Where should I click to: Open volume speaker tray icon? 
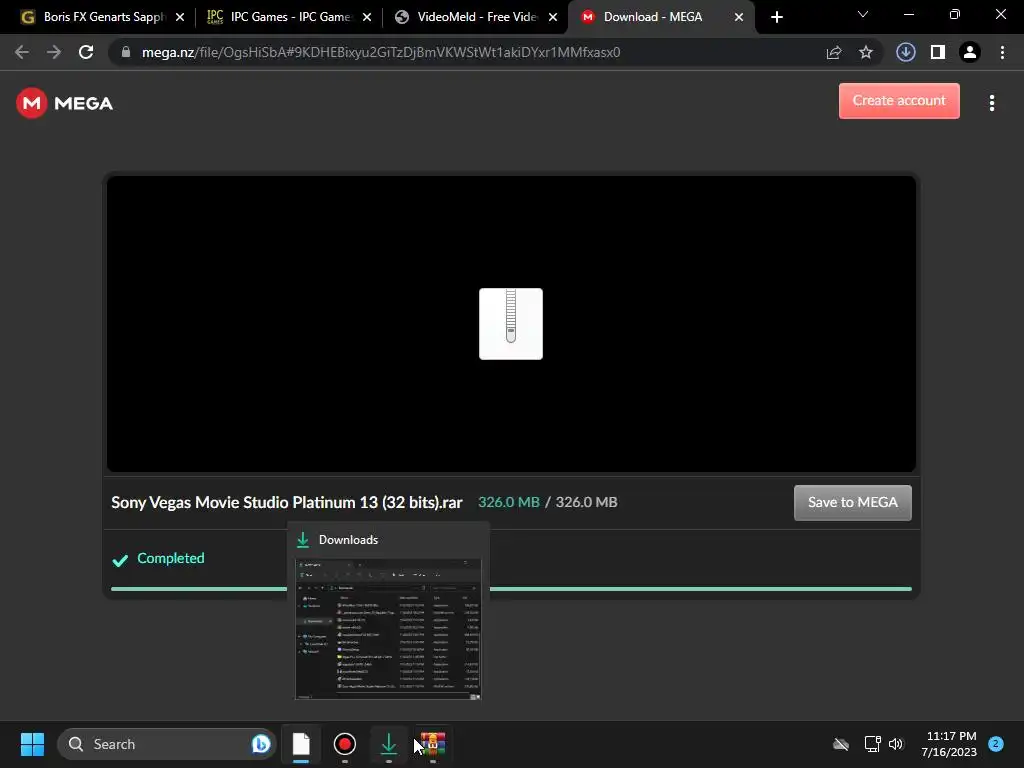pyautogui.click(x=896, y=744)
